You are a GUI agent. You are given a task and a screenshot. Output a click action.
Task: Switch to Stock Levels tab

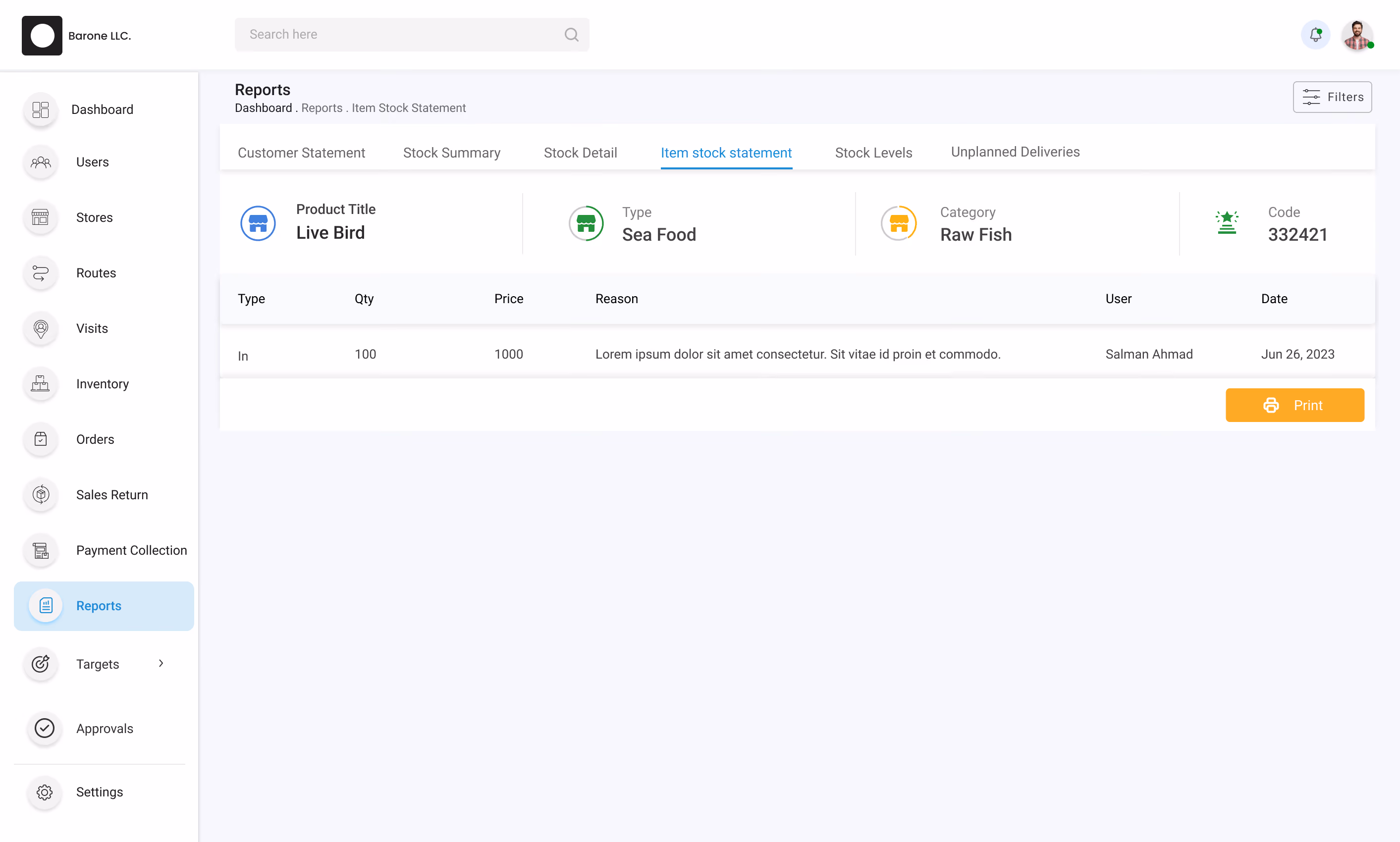[873, 153]
